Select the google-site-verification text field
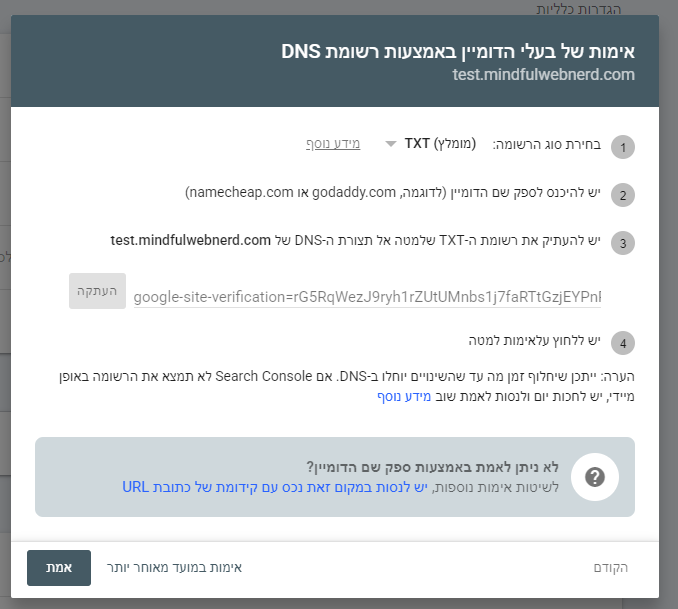The height and width of the screenshot is (609, 678). (367, 297)
